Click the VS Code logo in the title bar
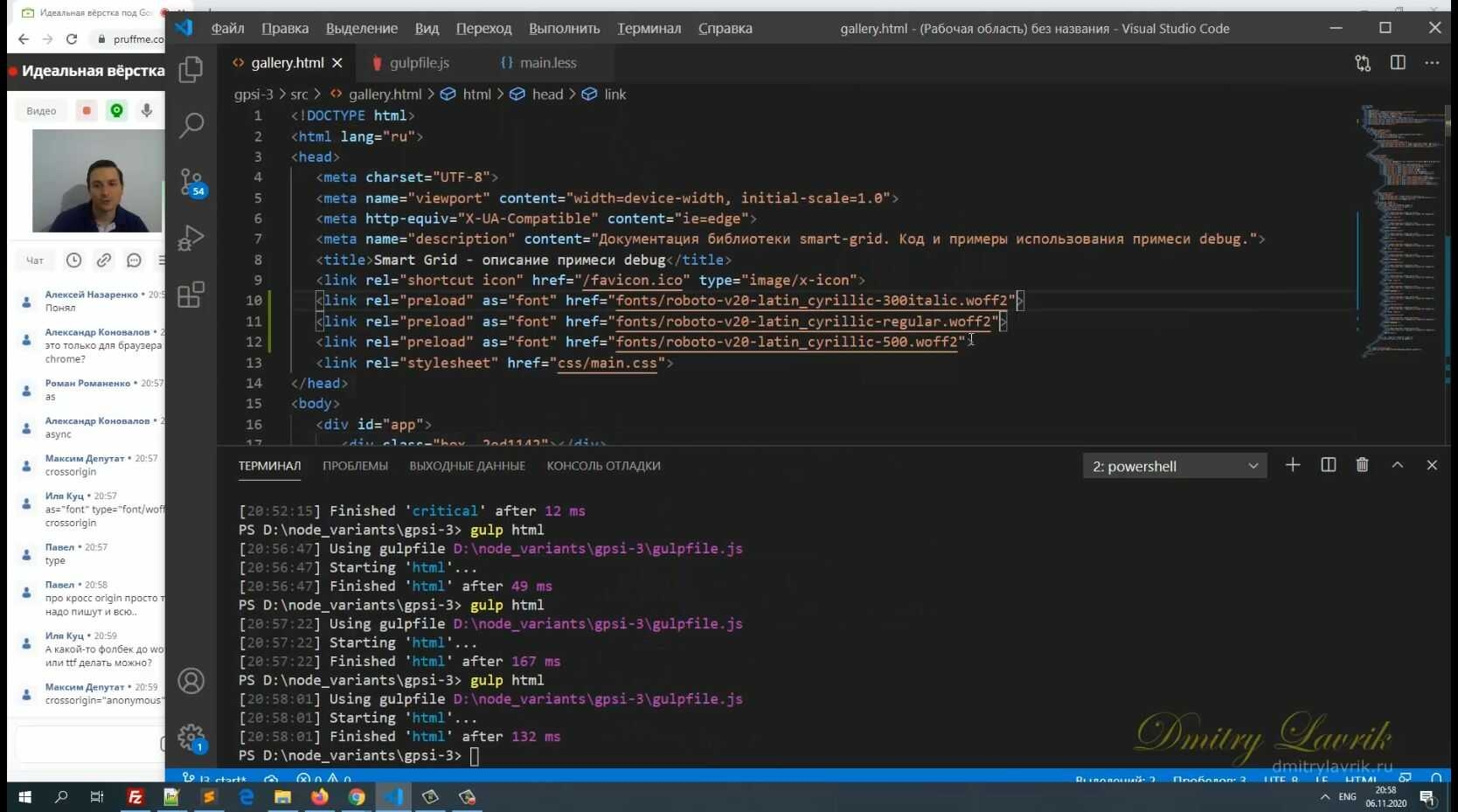Screen dimensions: 1458x812 (x=184, y=28)
